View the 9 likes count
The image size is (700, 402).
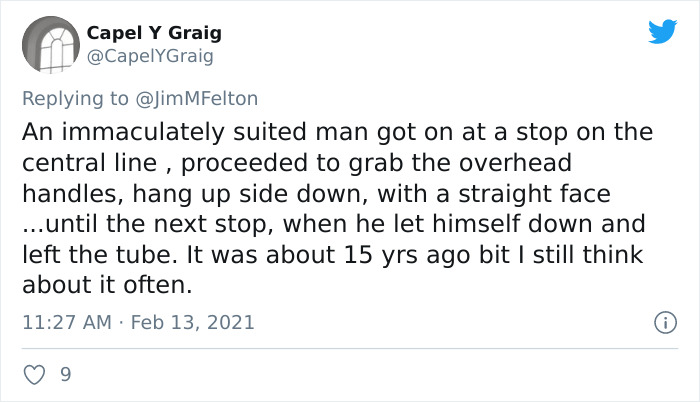pos(66,374)
